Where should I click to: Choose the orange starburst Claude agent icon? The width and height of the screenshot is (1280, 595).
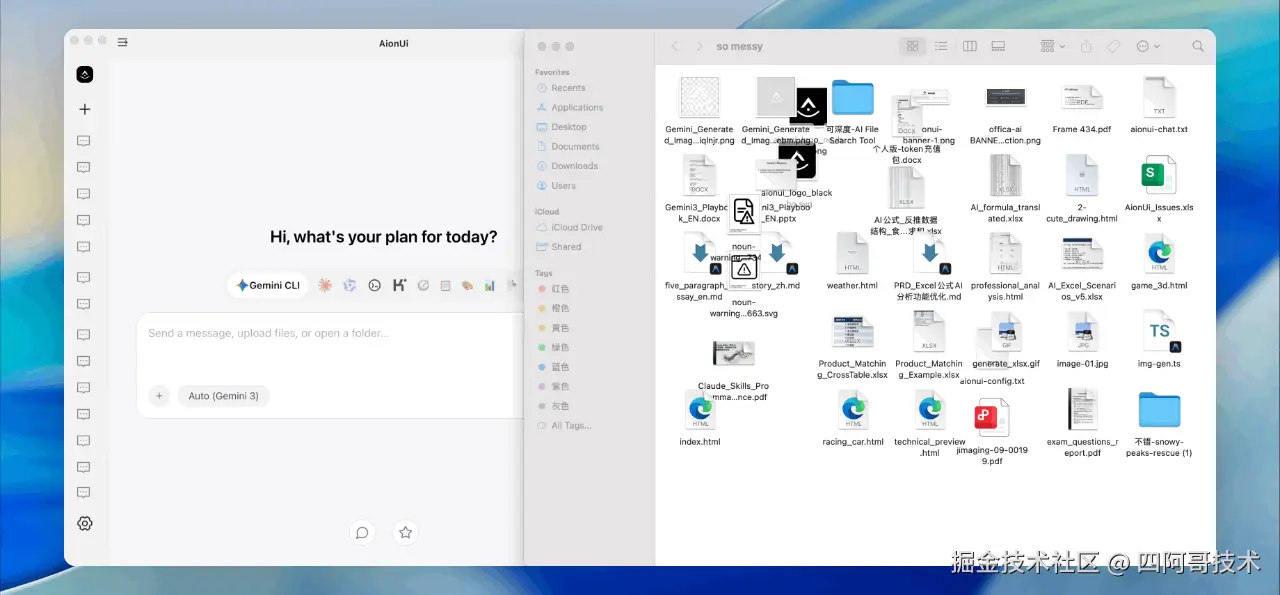pyautogui.click(x=325, y=285)
